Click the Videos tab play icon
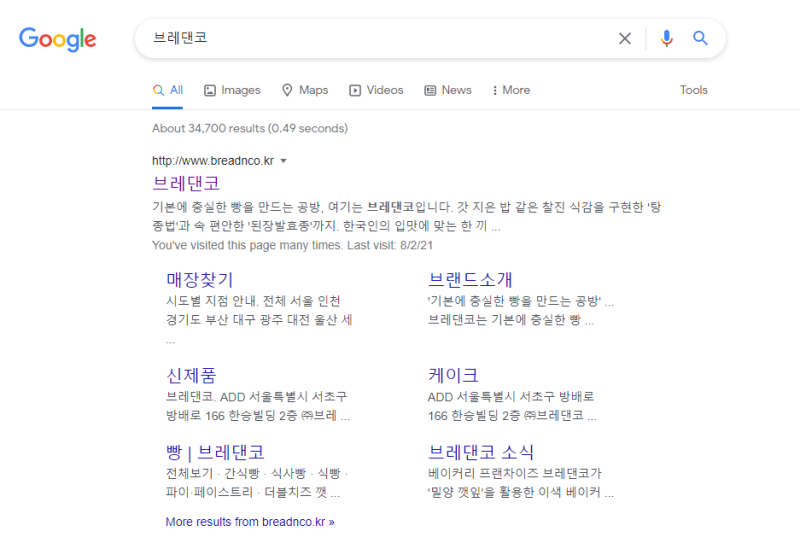Screen dimensions: 800x549 355,90
